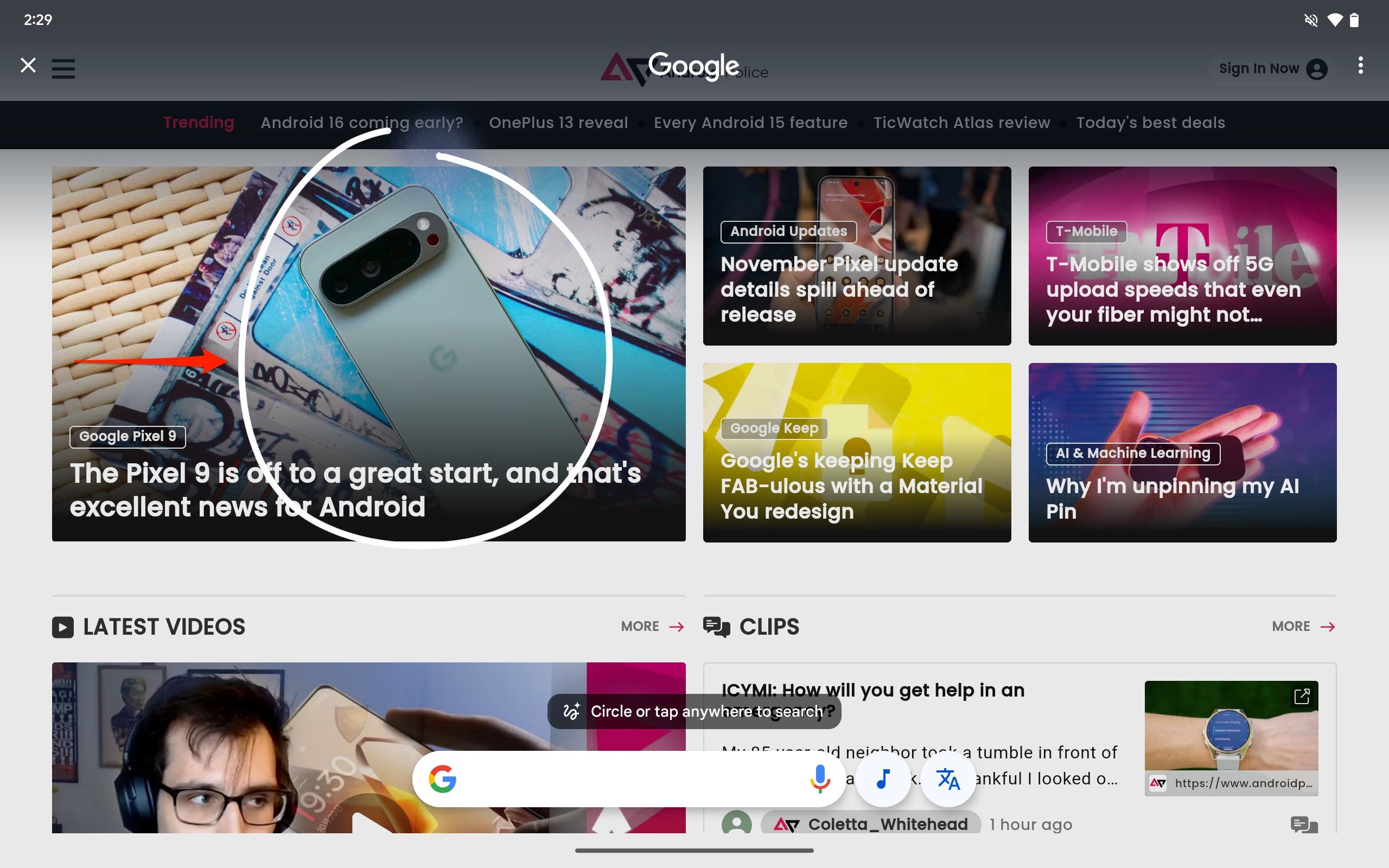This screenshot has height=868, width=1389.
Task: Tap the hamburger menu icon
Action: pos(63,68)
